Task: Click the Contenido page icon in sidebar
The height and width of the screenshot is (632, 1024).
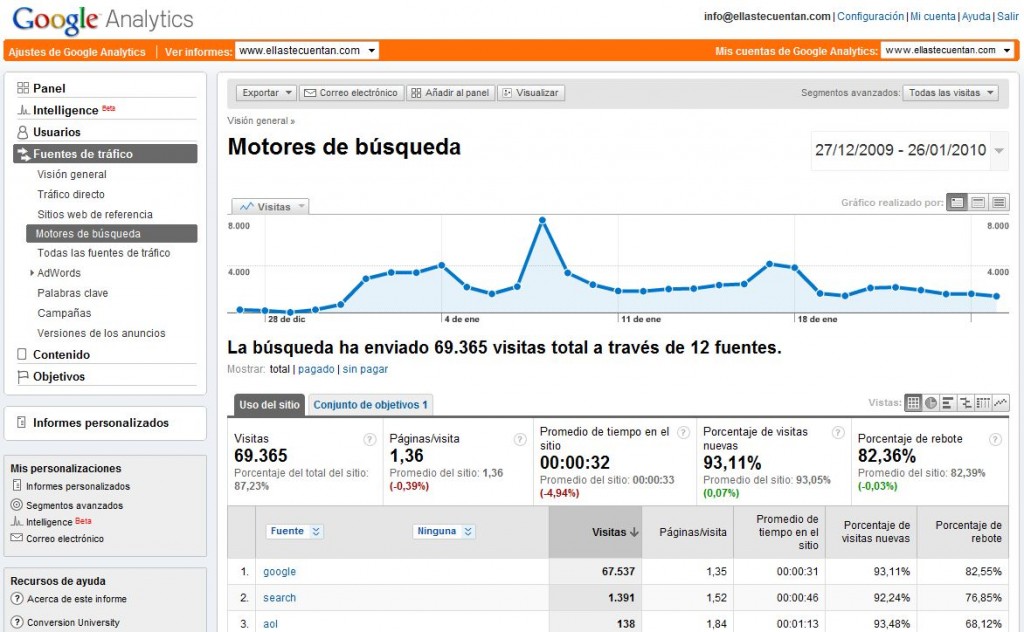Action: pyautogui.click(x=22, y=354)
